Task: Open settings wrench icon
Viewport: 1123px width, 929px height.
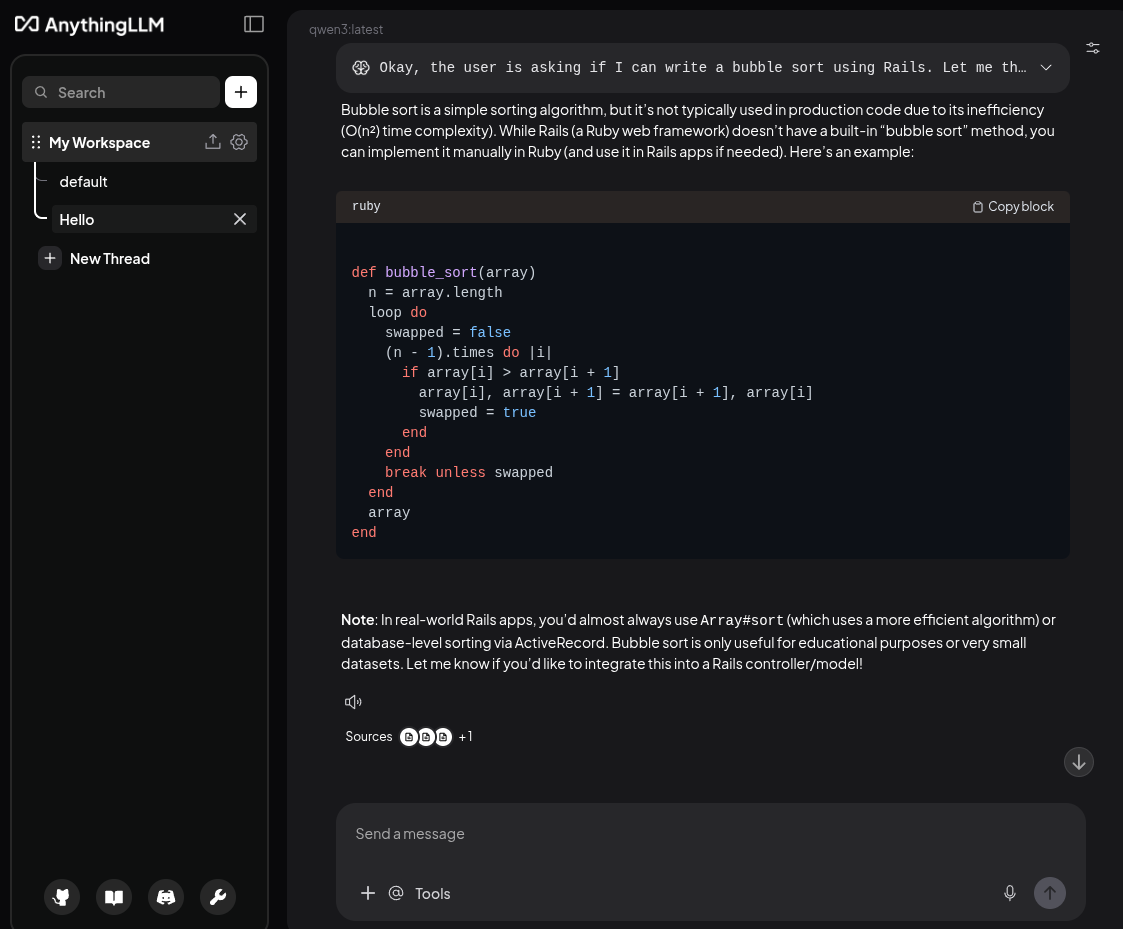Action: (x=218, y=897)
